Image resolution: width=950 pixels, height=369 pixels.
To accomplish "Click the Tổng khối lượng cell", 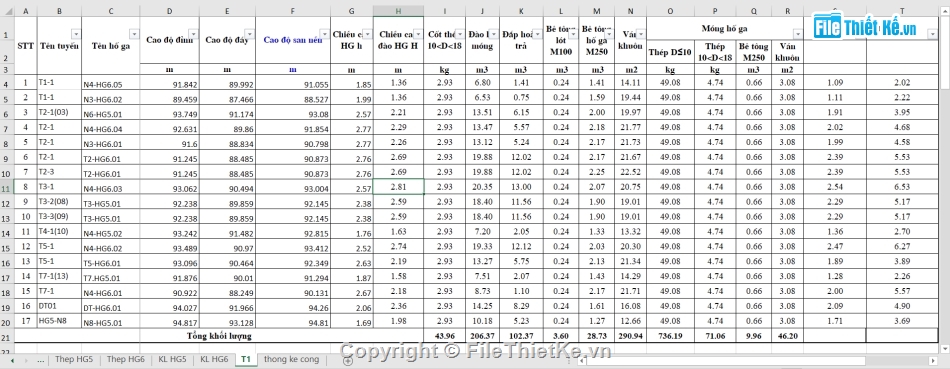I will (x=219, y=336).
